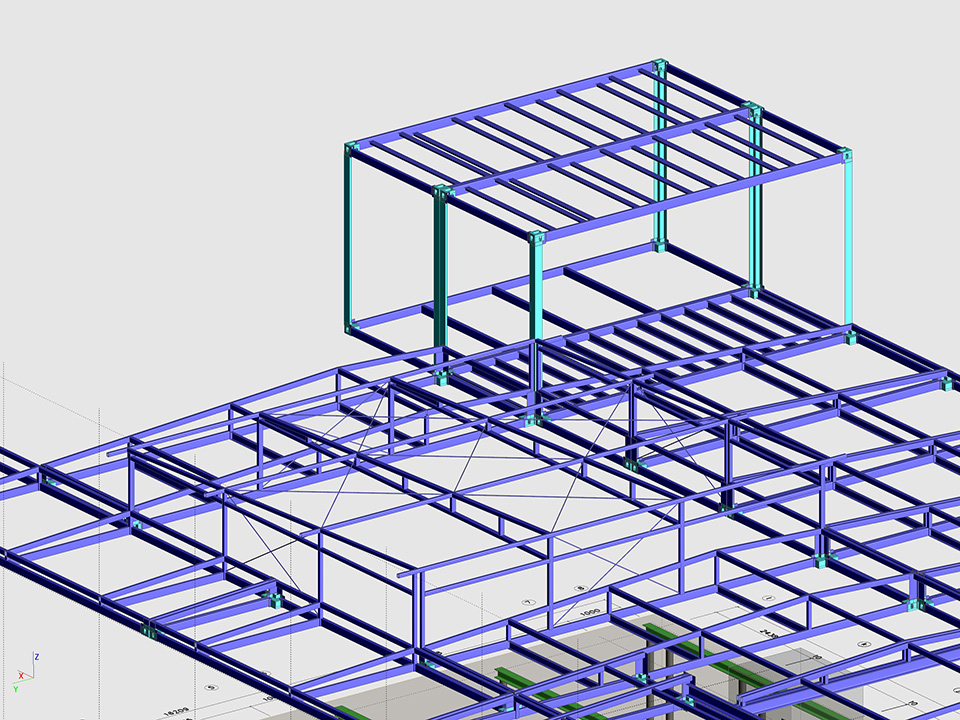Click the blue Z axis label
960x720 pixels.
point(36,657)
